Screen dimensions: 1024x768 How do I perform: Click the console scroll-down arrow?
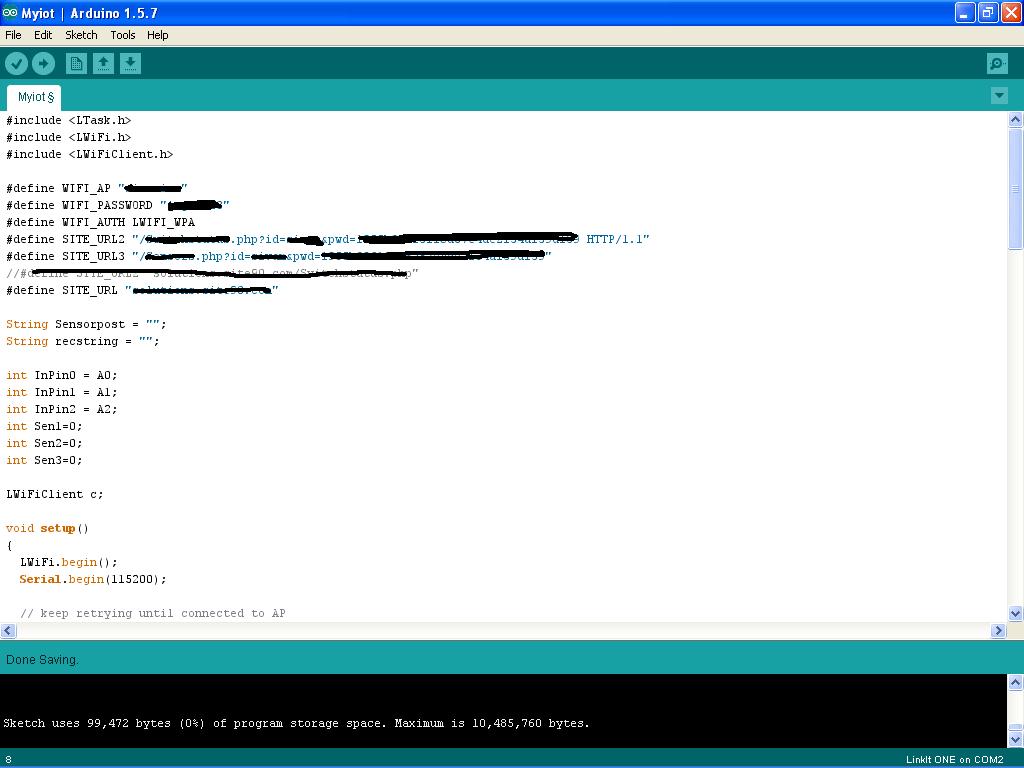pos(1015,739)
